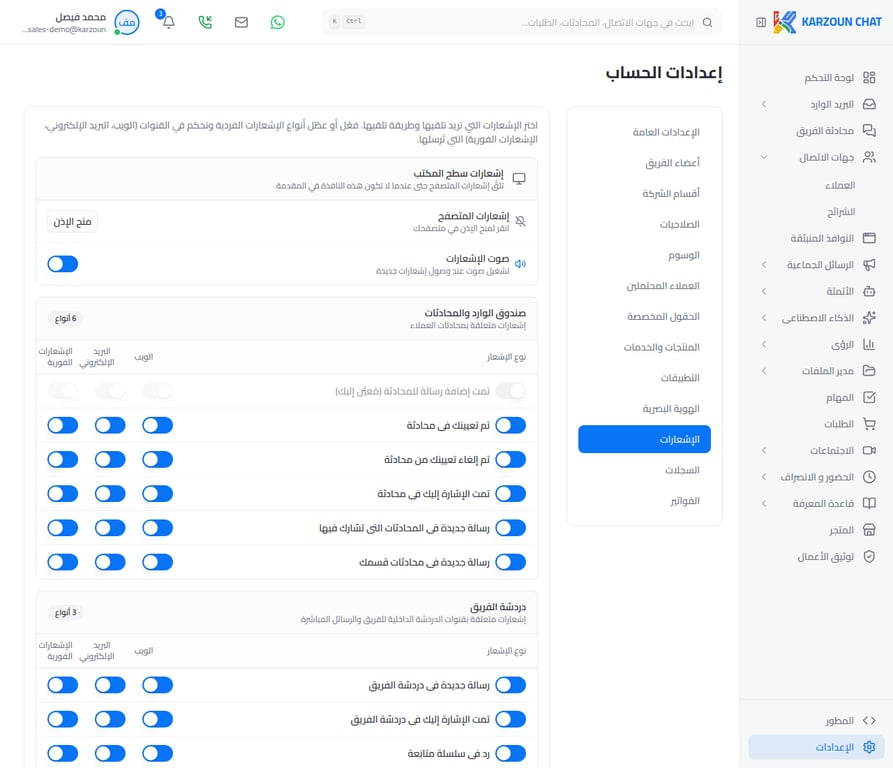Viewport: 893px width, 768px height.
Task: Click user avatar مف
Action: pyautogui.click(x=126, y=22)
